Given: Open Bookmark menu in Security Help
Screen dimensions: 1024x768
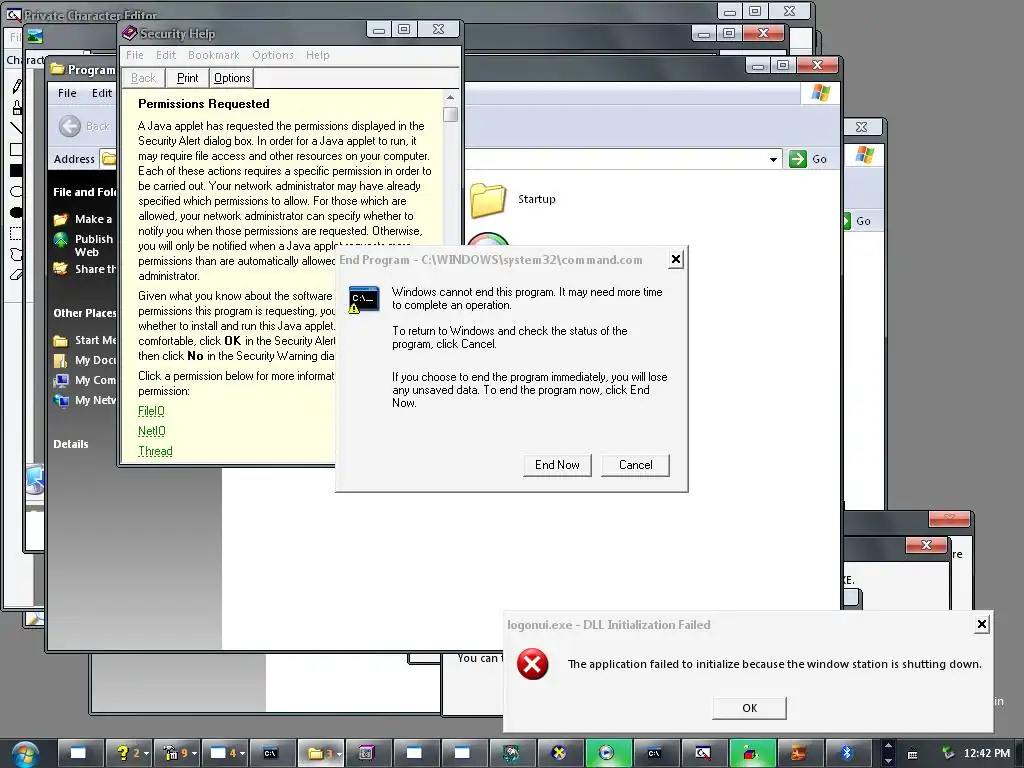Looking at the screenshot, I should coord(214,55).
